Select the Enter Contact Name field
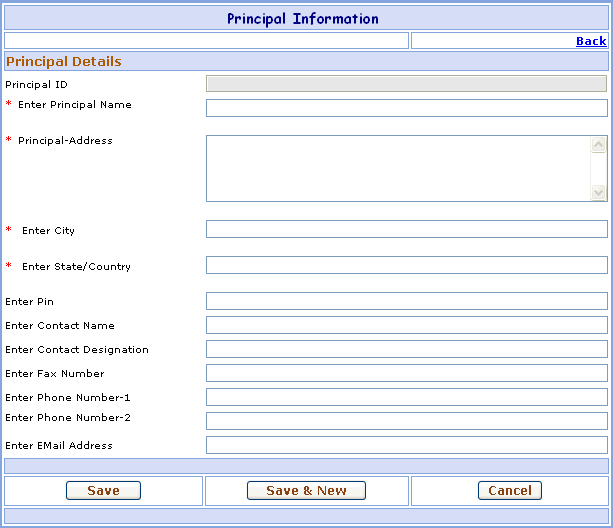613x528 pixels. [406, 325]
